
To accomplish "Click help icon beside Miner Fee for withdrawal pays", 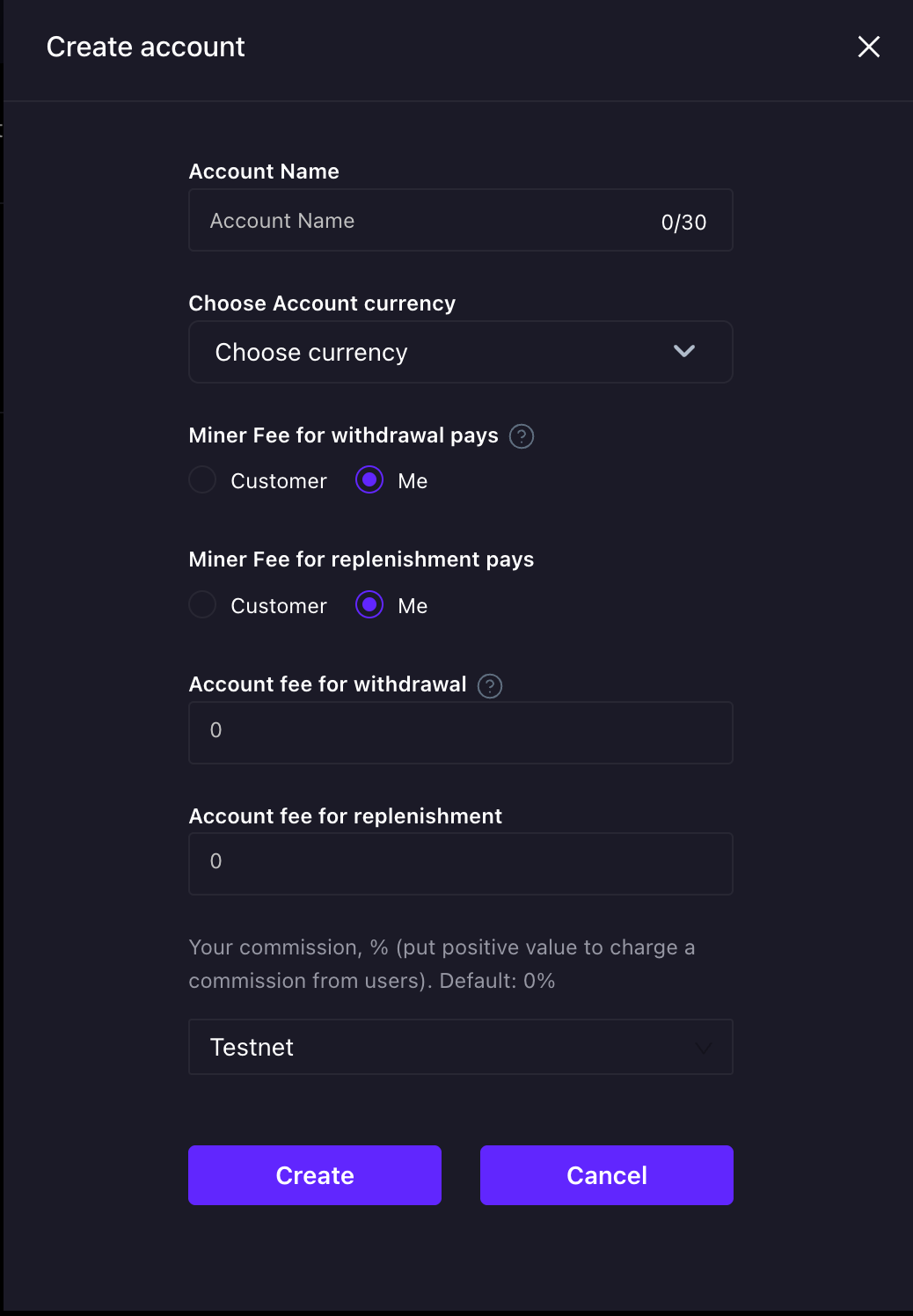I will pos(522,436).
